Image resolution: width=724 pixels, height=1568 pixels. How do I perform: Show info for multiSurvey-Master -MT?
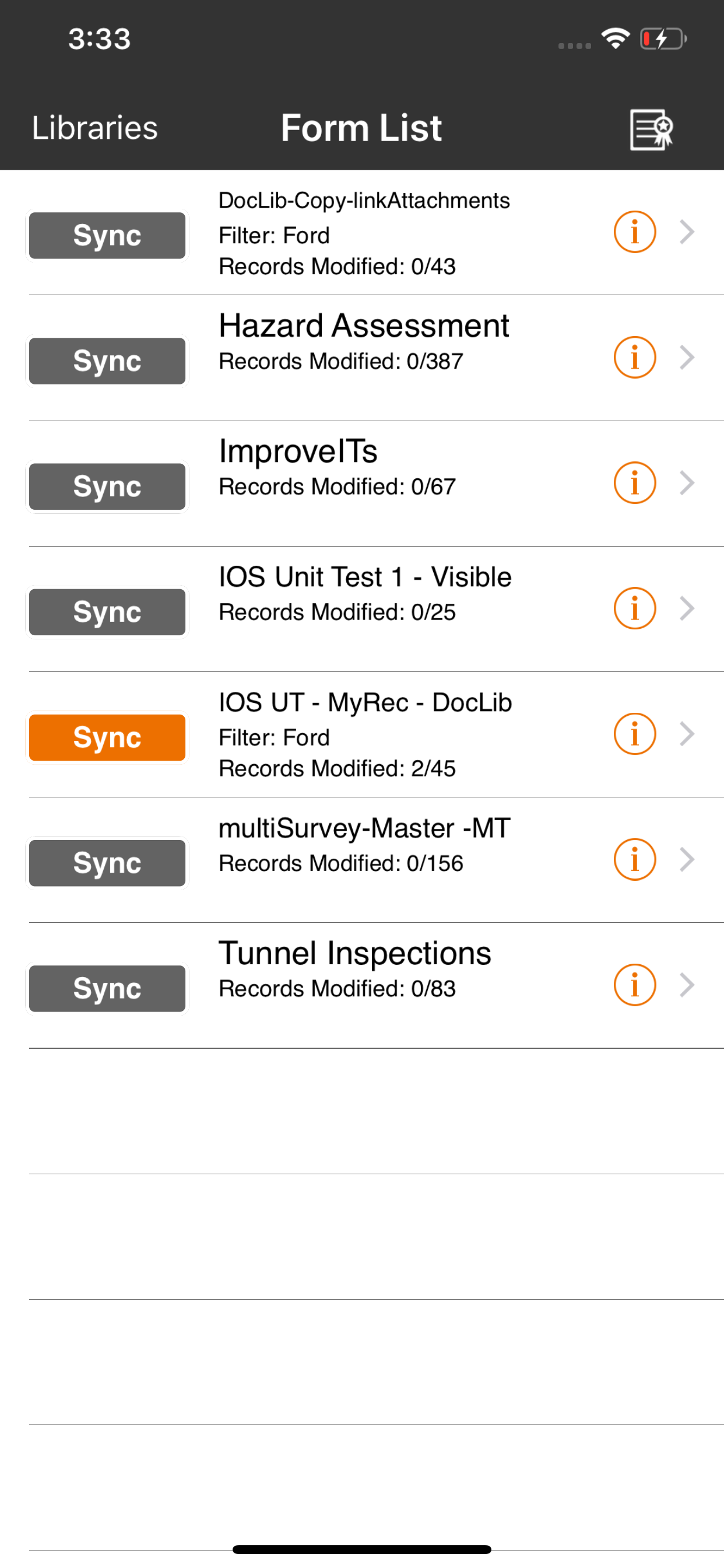coord(635,859)
